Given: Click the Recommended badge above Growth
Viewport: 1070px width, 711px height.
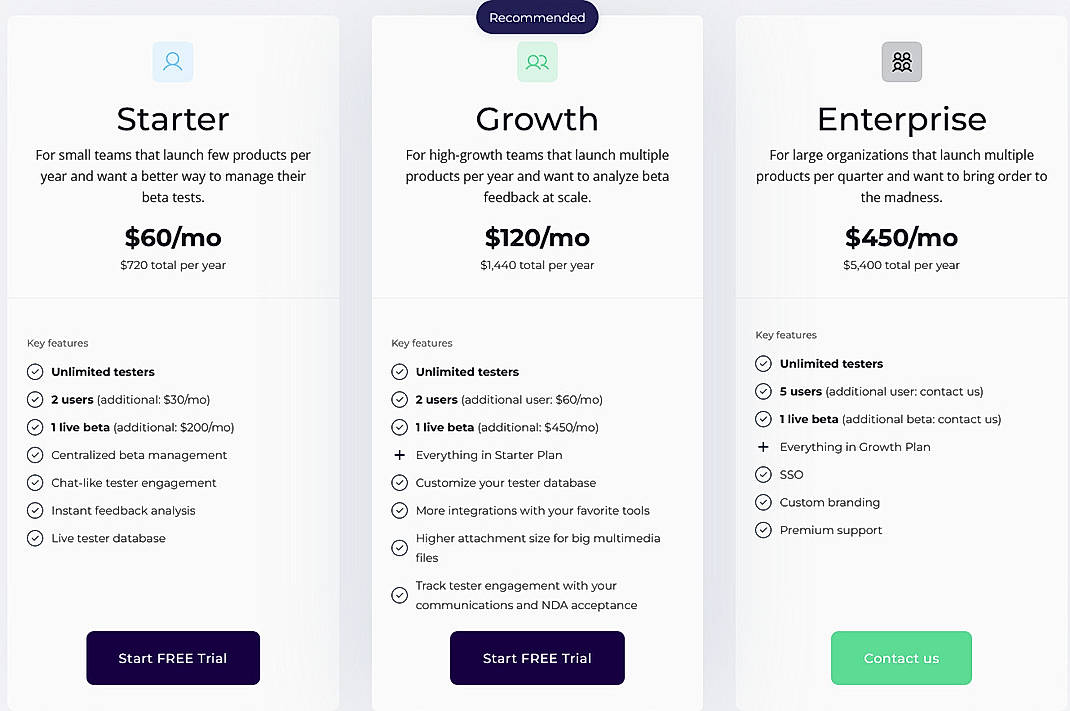Looking at the screenshot, I should click(537, 17).
